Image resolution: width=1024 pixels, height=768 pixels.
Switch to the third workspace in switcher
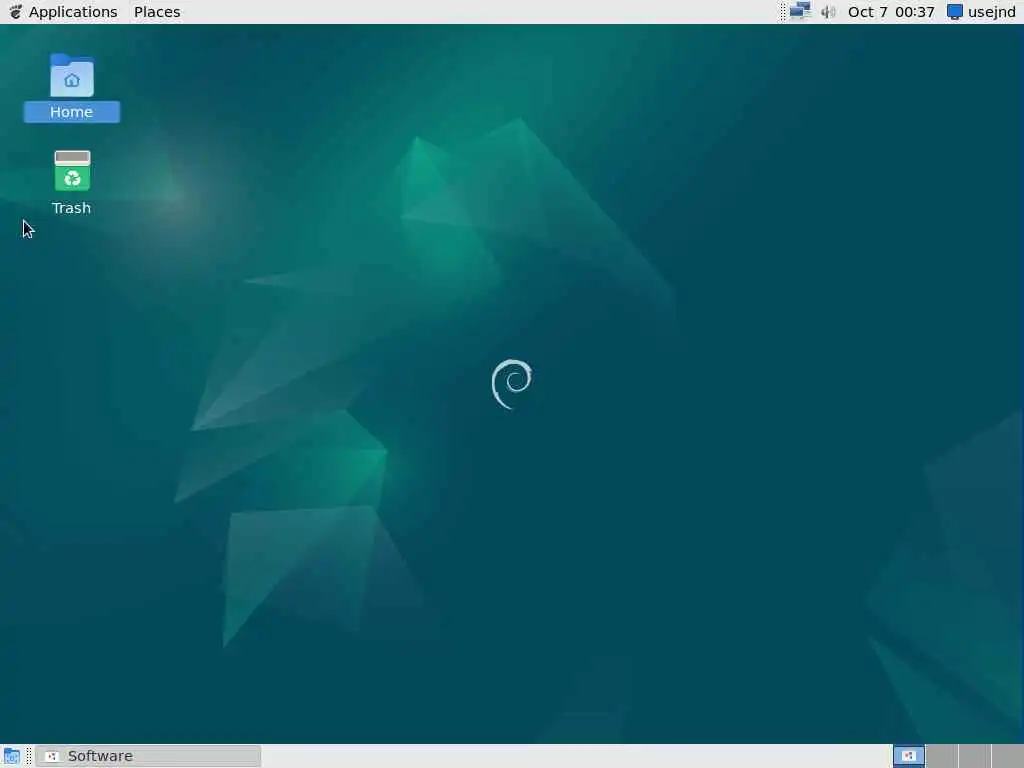(974, 756)
